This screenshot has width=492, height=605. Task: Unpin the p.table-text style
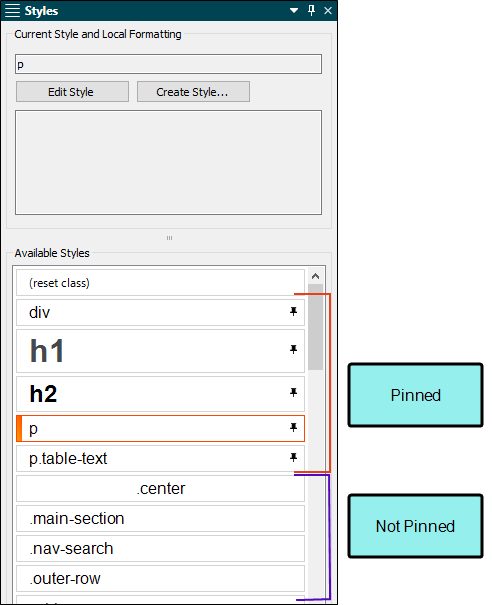coord(294,458)
